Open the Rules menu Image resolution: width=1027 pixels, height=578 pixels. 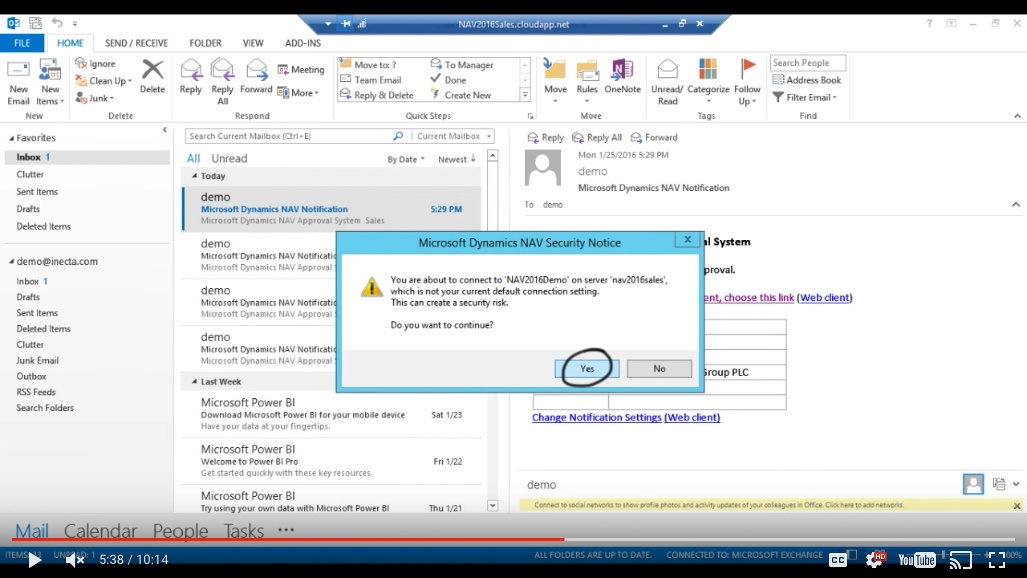pyautogui.click(x=587, y=82)
